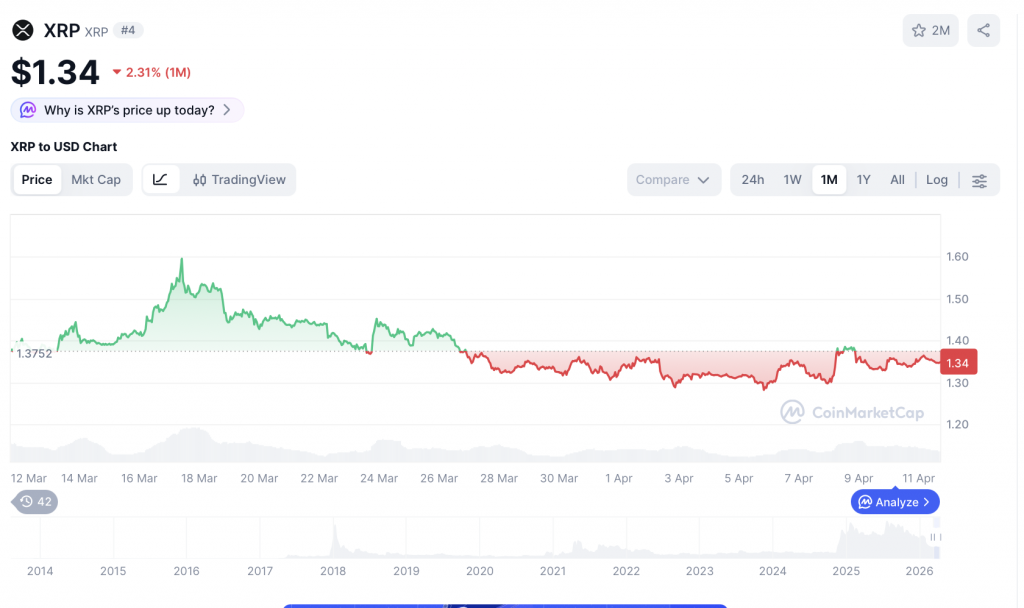Screen dimensions: 1024x608
Task: Select the 1Y time range tab
Action: point(863,180)
